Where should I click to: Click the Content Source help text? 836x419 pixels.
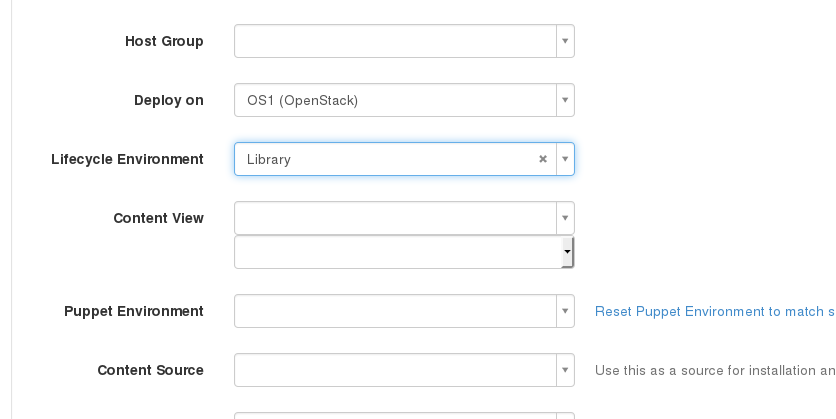pos(715,370)
